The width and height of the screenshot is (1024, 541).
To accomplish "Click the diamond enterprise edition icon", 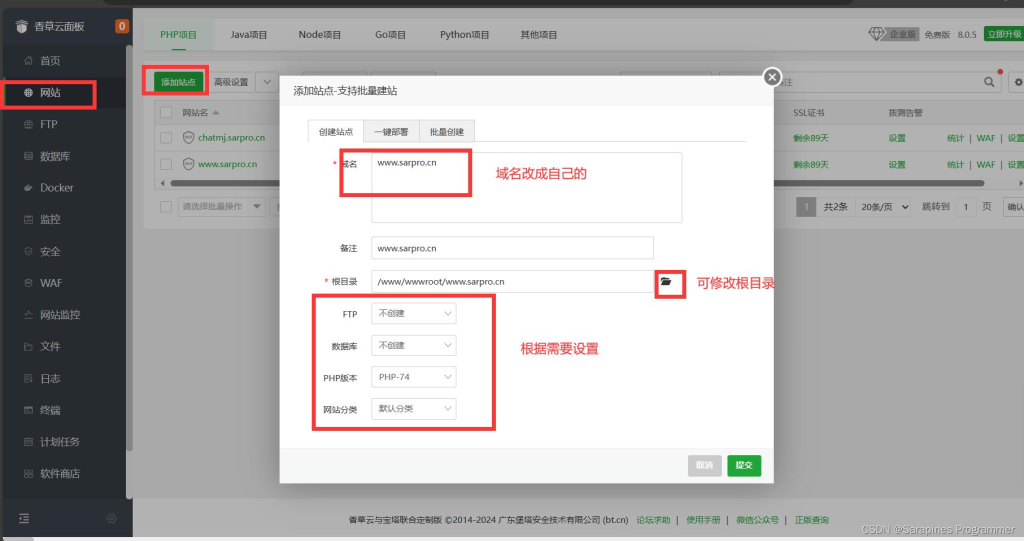I will (x=876, y=34).
